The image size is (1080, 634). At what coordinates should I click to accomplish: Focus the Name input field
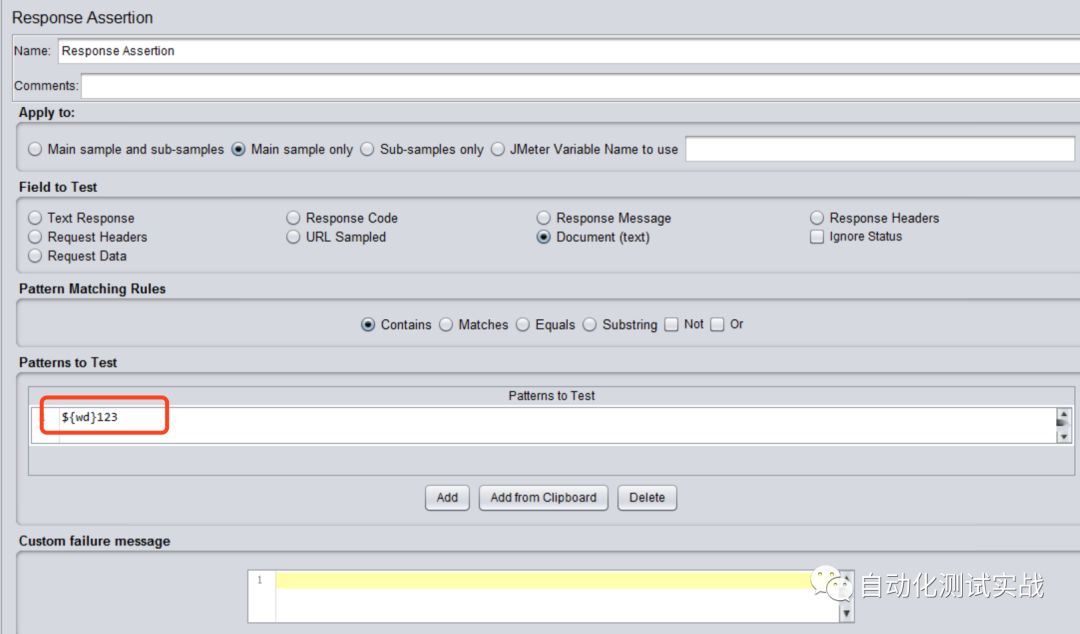[x=569, y=51]
